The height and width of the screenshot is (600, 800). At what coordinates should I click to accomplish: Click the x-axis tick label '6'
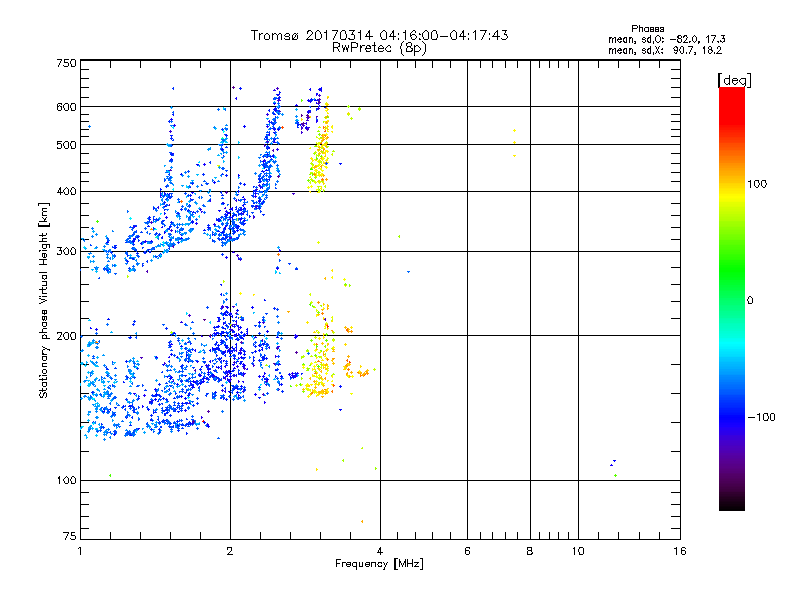[x=467, y=551]
